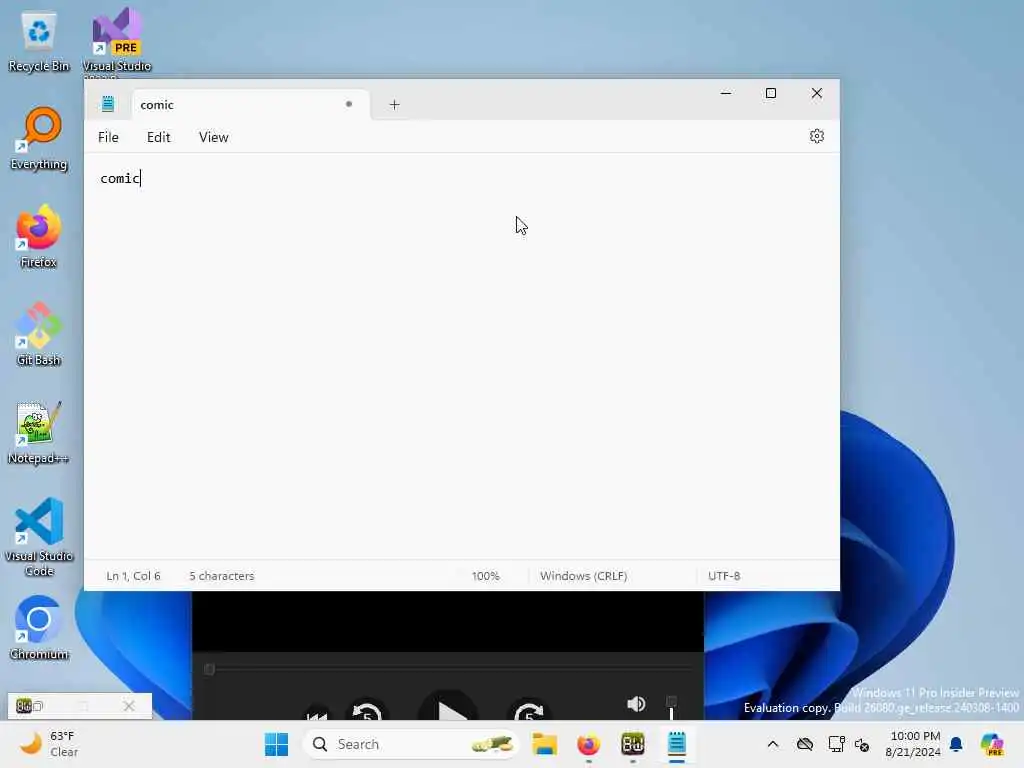The height and width of the screenshot is (768, 1024).
Task: Open Visual Studio Code desktop shortcut
Action: click(x=39, y=537)
